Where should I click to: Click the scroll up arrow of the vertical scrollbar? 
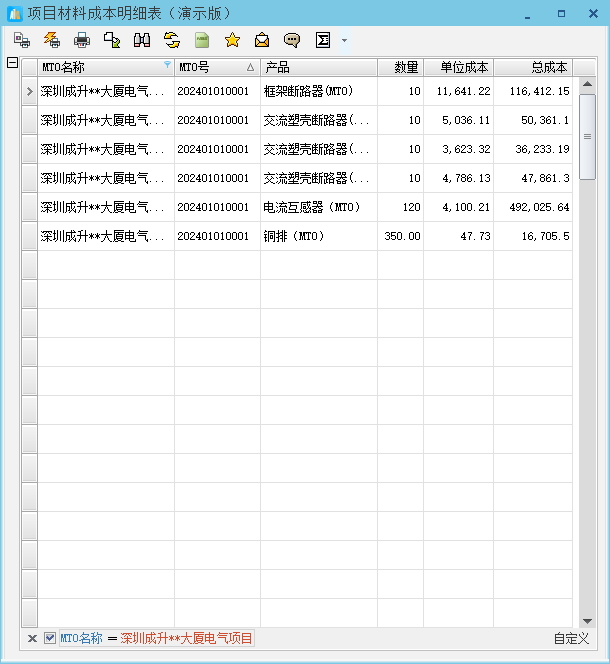(587, 84)
